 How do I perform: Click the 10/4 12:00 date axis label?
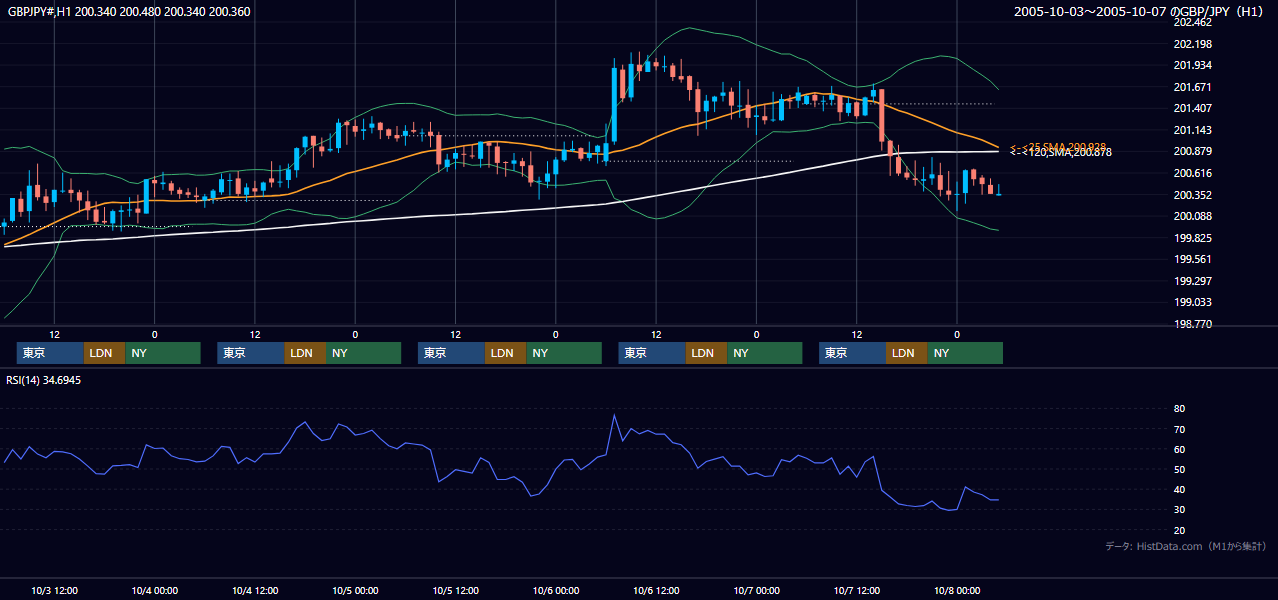point(255,591)
